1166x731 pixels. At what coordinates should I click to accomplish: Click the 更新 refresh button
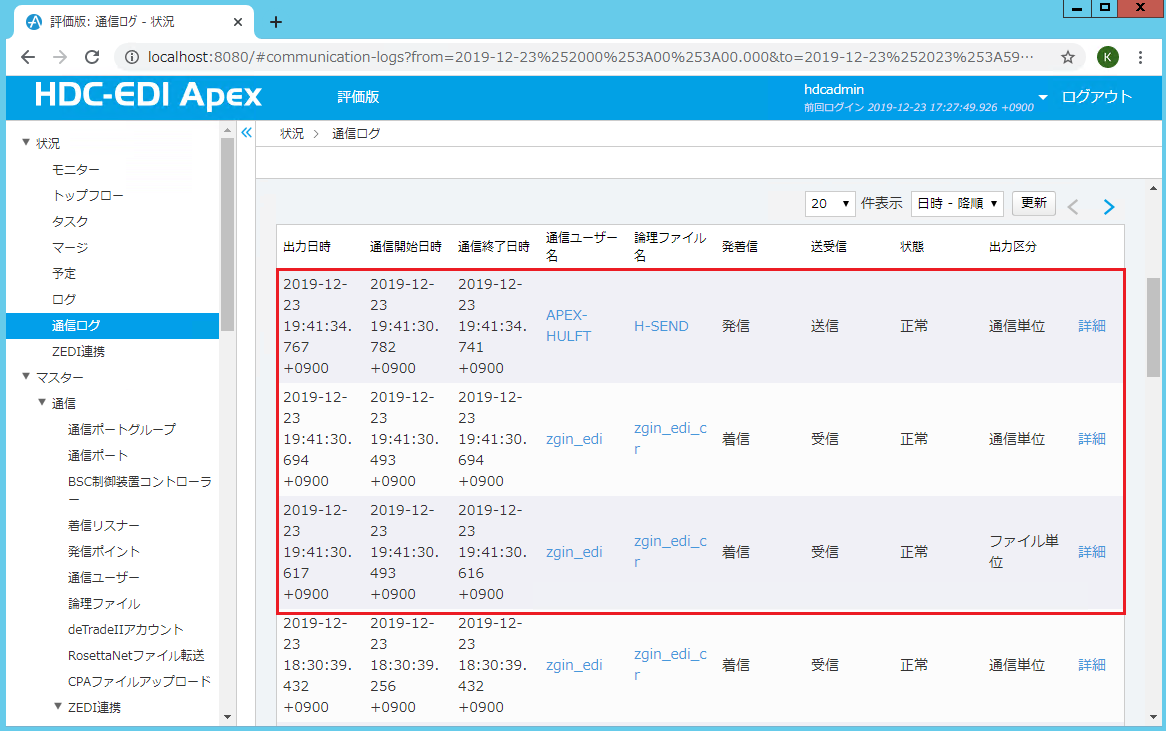(1034, 203)
